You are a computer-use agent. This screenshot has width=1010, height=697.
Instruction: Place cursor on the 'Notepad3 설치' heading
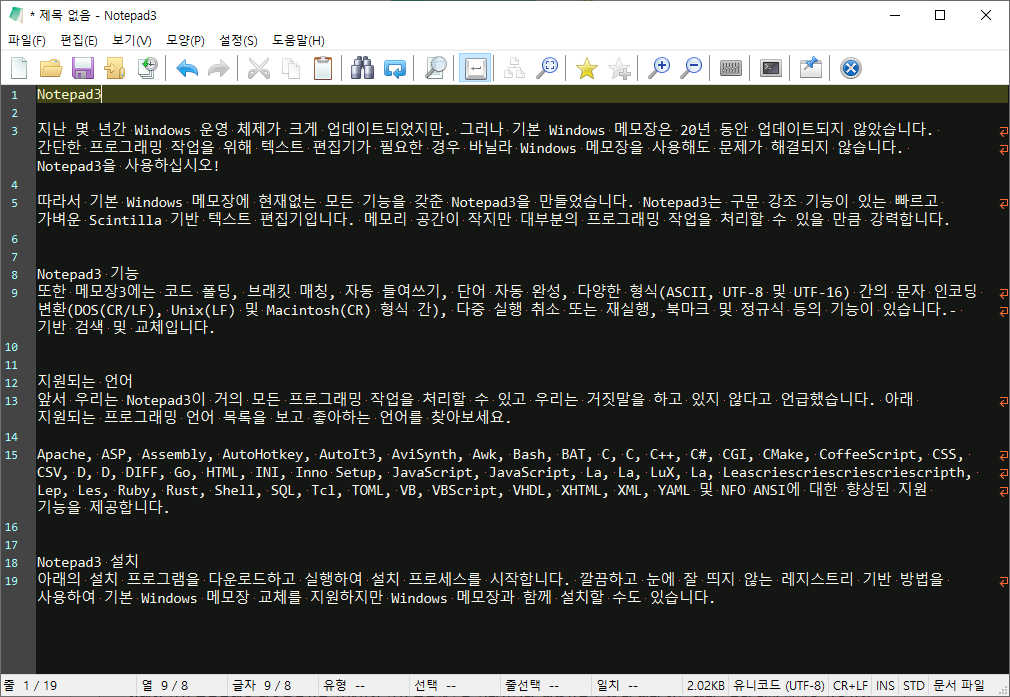point(88,562)
